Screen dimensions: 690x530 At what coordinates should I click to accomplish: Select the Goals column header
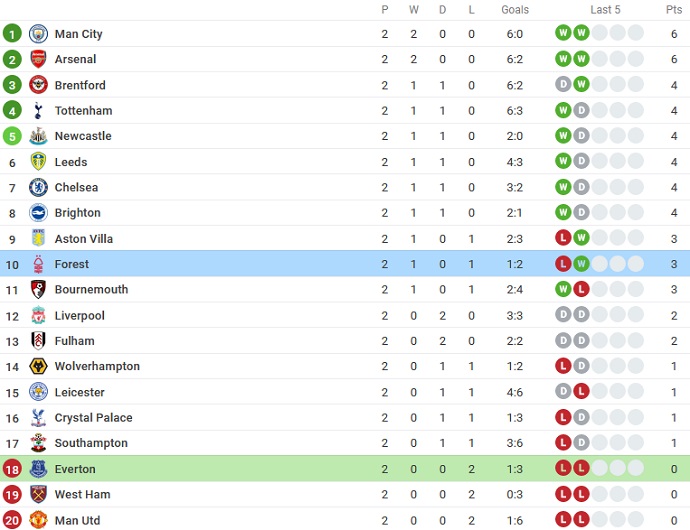pos(515,10)
